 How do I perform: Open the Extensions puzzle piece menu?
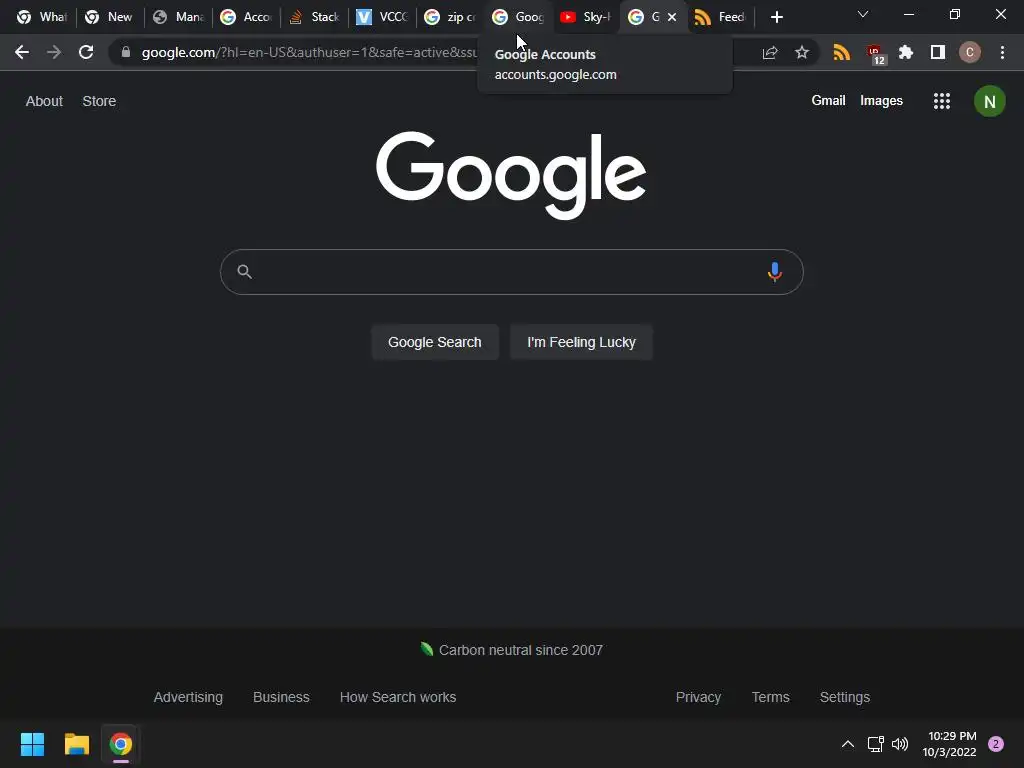point(906,52)
